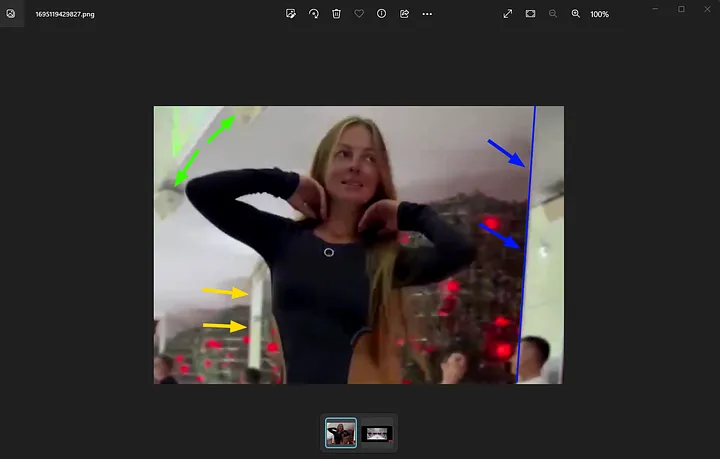720x459 pixels.
Task: Rotate the photo using the toolbar
Action: [313, 14]
